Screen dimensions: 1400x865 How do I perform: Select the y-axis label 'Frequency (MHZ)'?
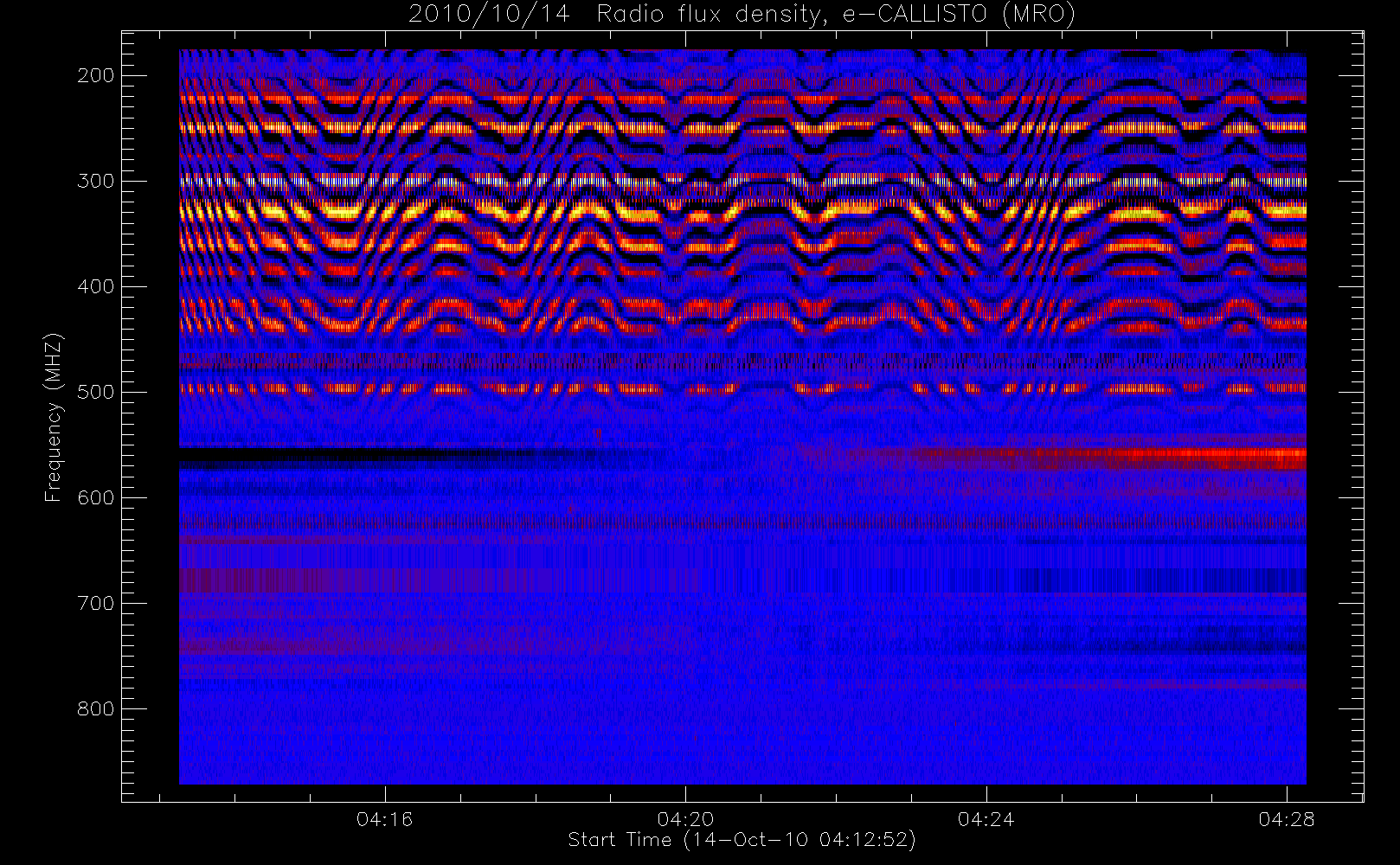54,418
